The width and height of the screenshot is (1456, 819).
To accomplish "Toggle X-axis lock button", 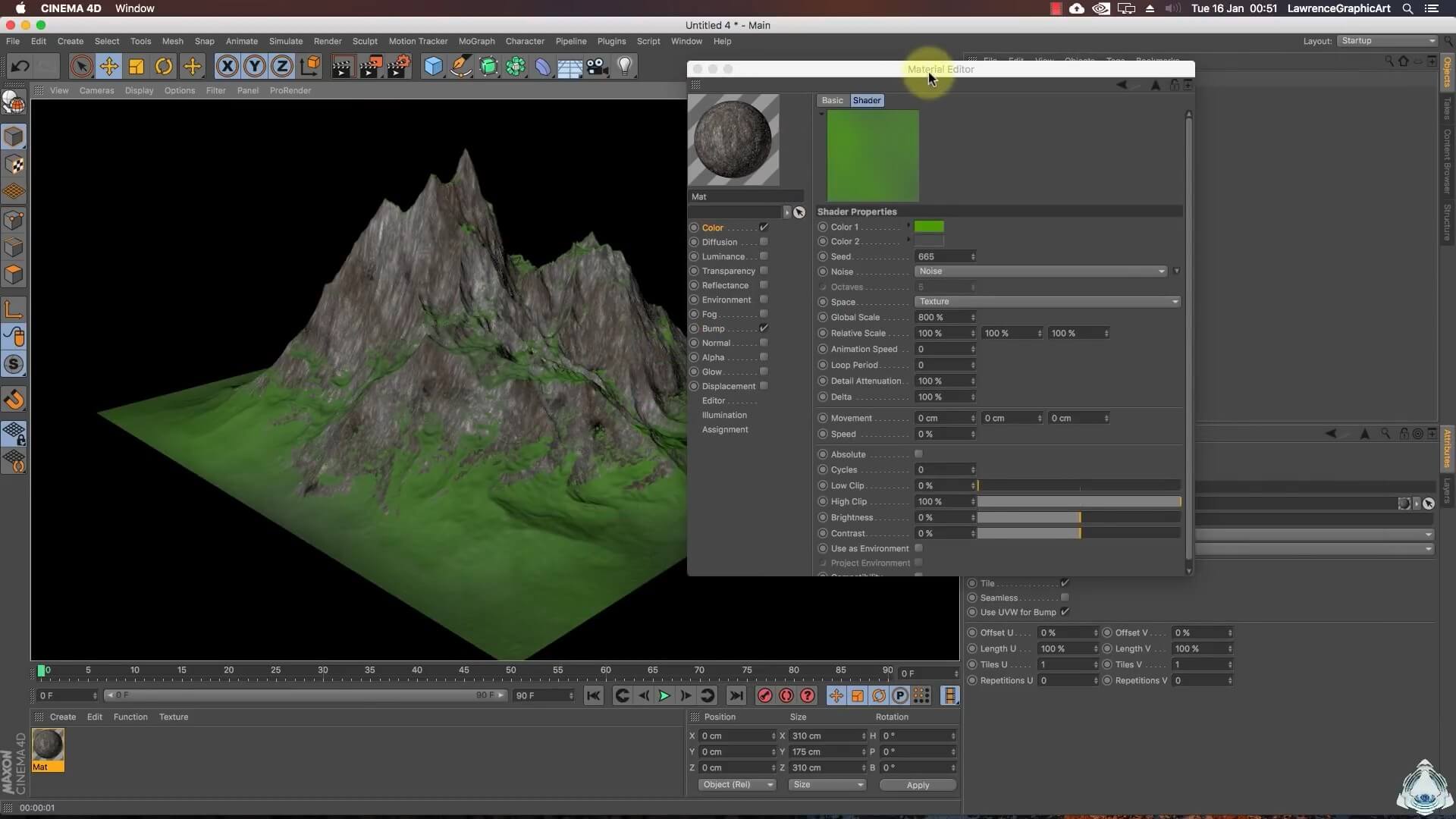I will coord(227,67).
